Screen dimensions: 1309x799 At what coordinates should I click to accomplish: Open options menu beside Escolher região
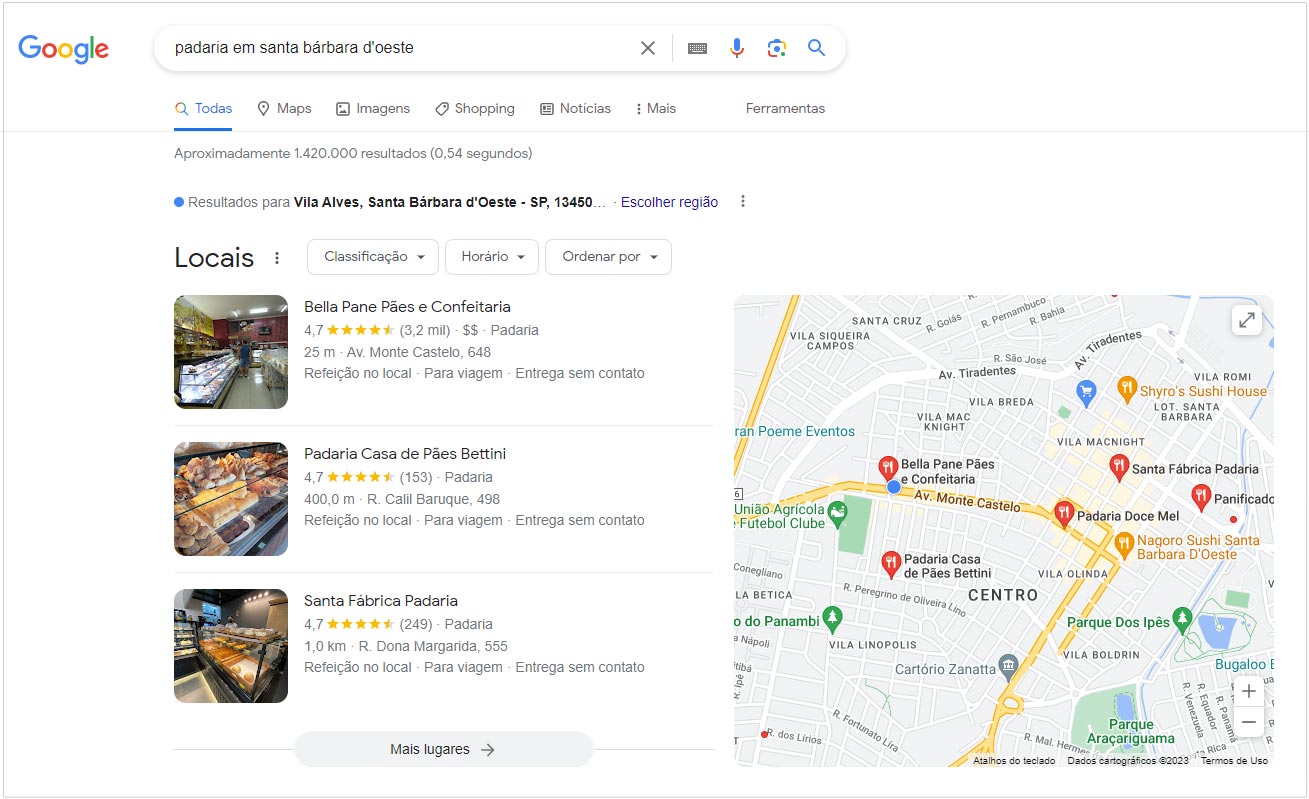(x=743, y=201)
